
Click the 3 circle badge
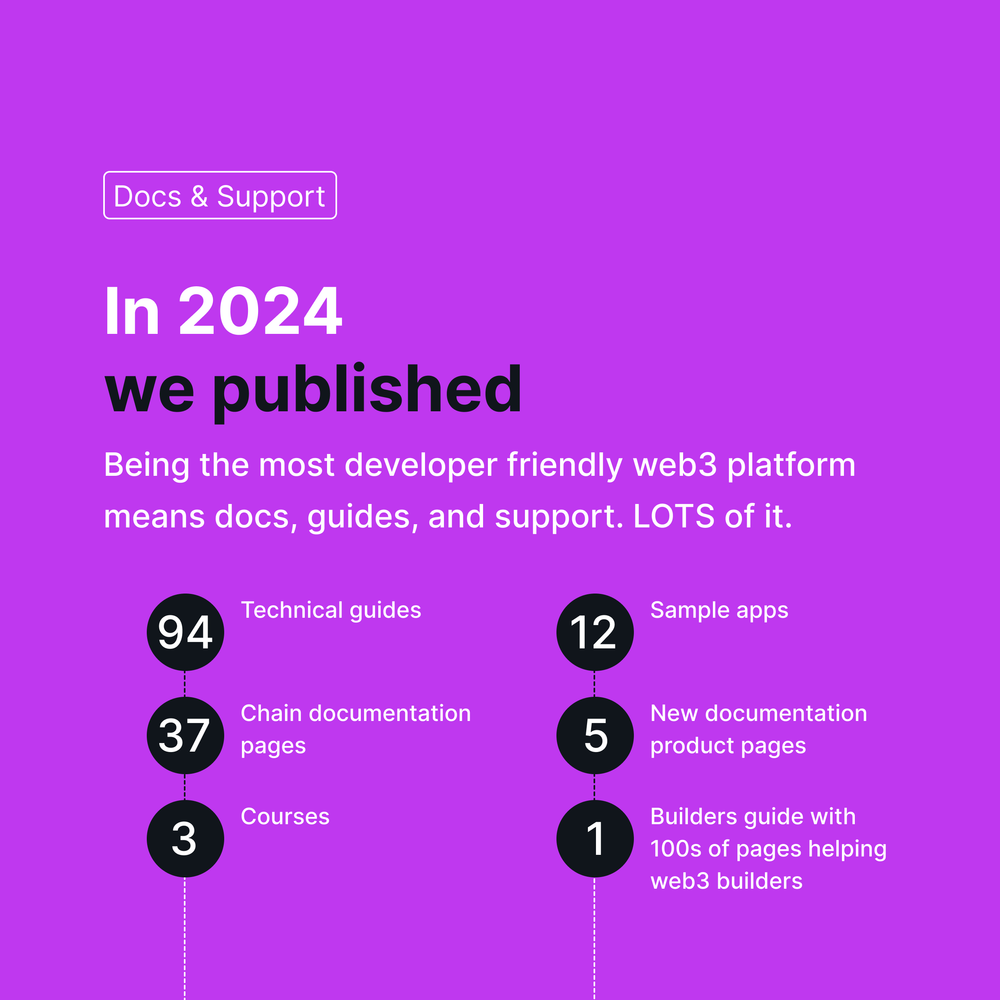pos(185,839)
